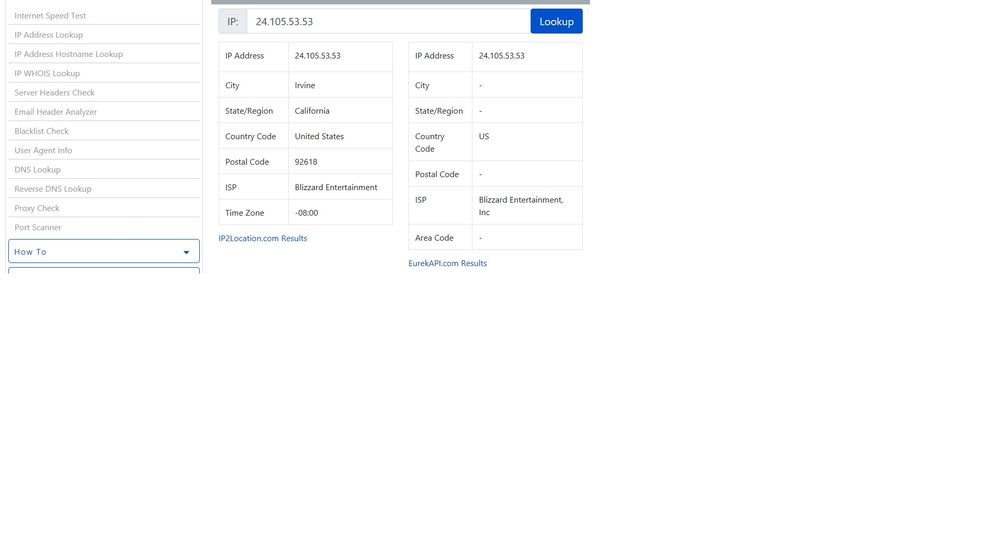Select Email Header Analyzer
The width and height of the screenshot is (999, 539).
pos(55,112)
